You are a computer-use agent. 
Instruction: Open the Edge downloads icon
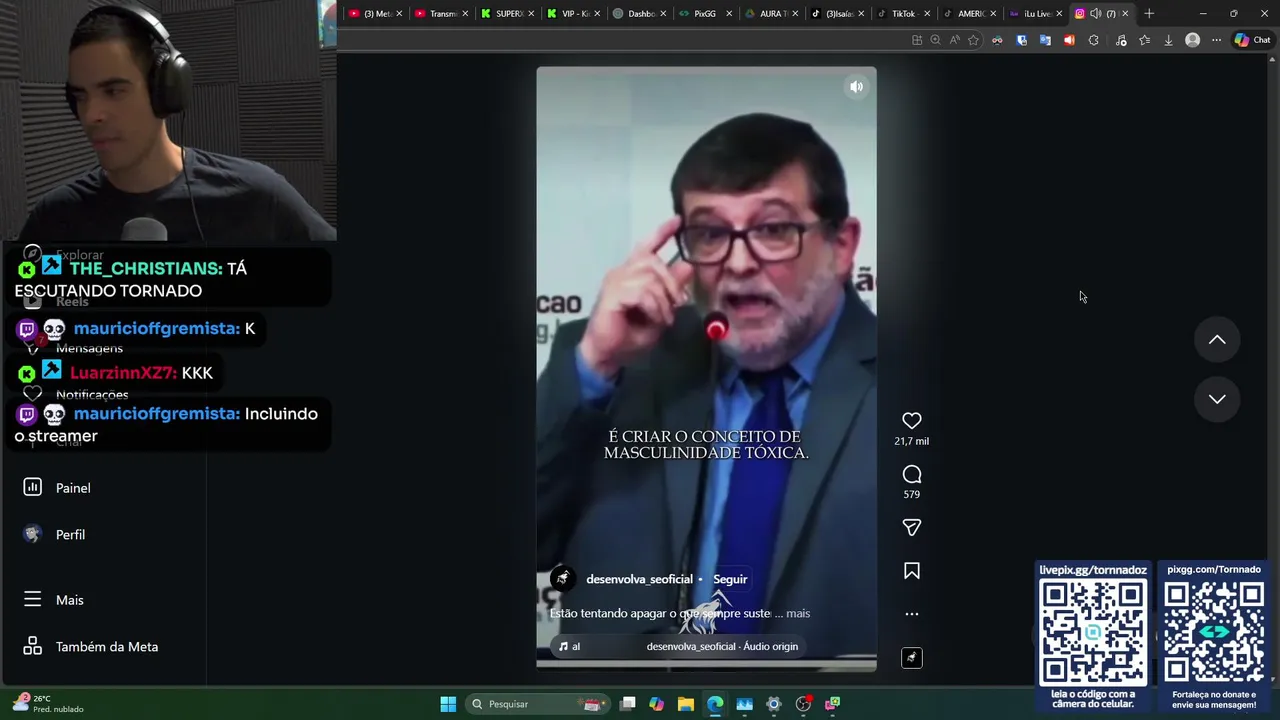[x=1168, y=40]
